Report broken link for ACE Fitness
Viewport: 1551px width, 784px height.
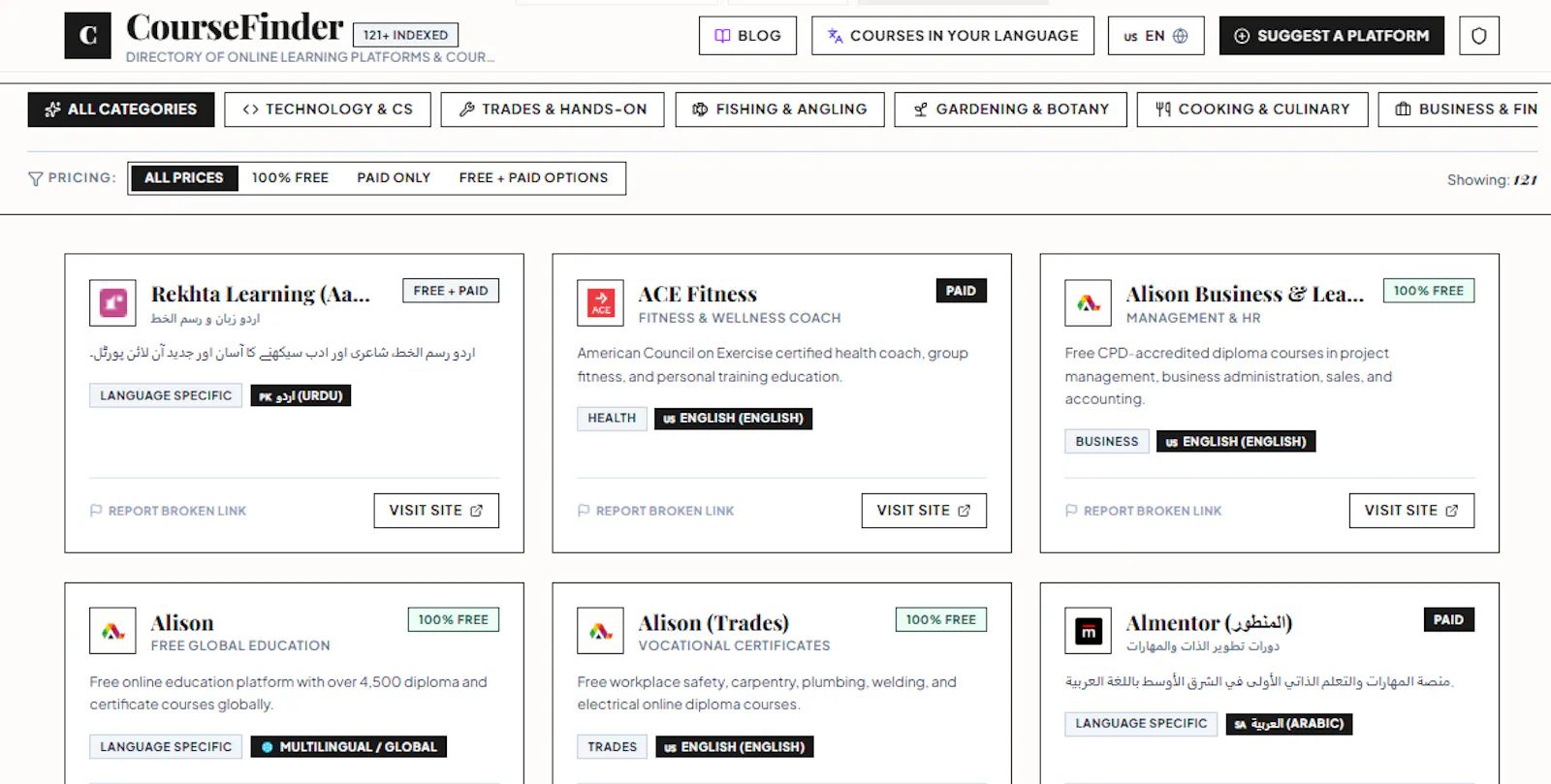click(655, 511)
